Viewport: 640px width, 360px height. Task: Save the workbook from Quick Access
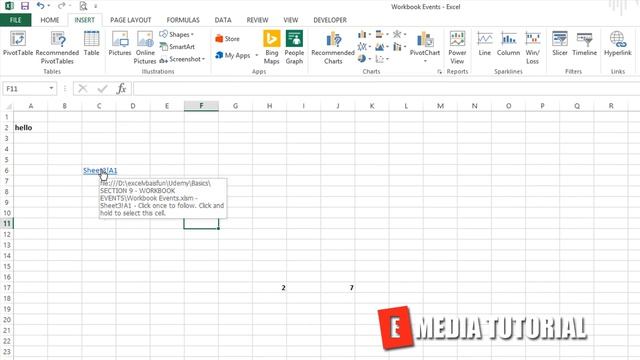[x=24, y=6]
